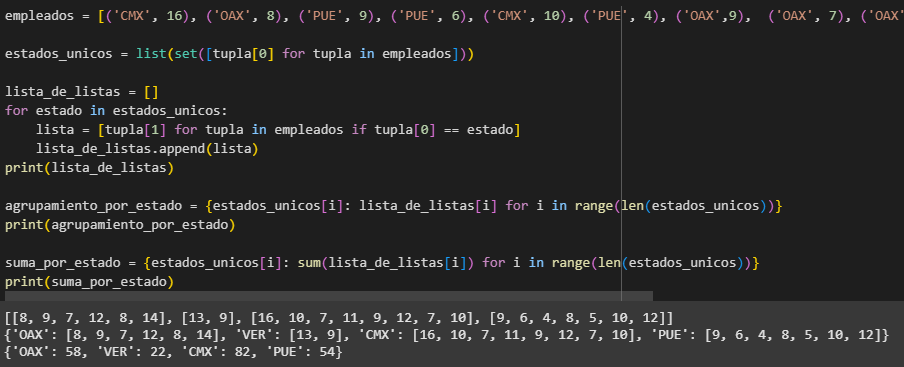Click the horizontal scrollbar under the code
This screenshot has width=904, height=367.
[329, 296]
